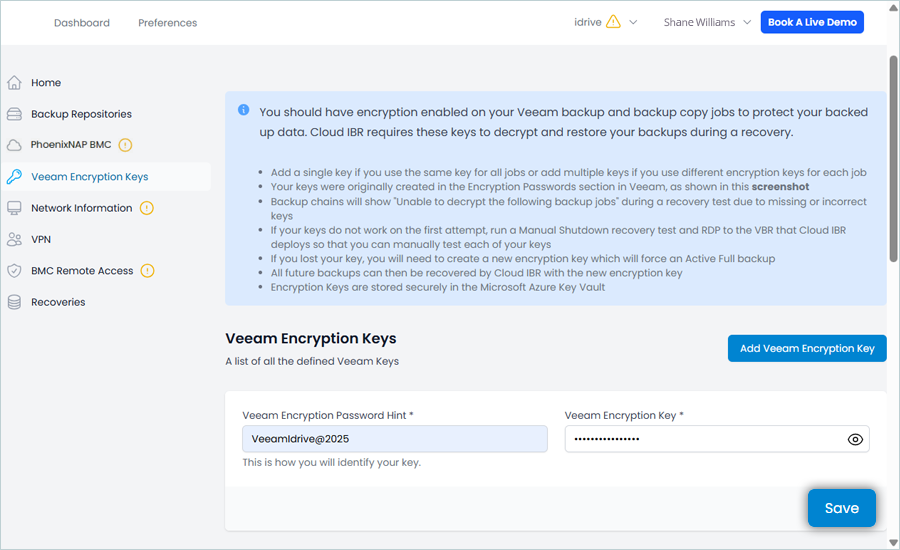This screenshot has width=900, height=550.
Task: Open the Preferences tab
Action: coord(168,23)
